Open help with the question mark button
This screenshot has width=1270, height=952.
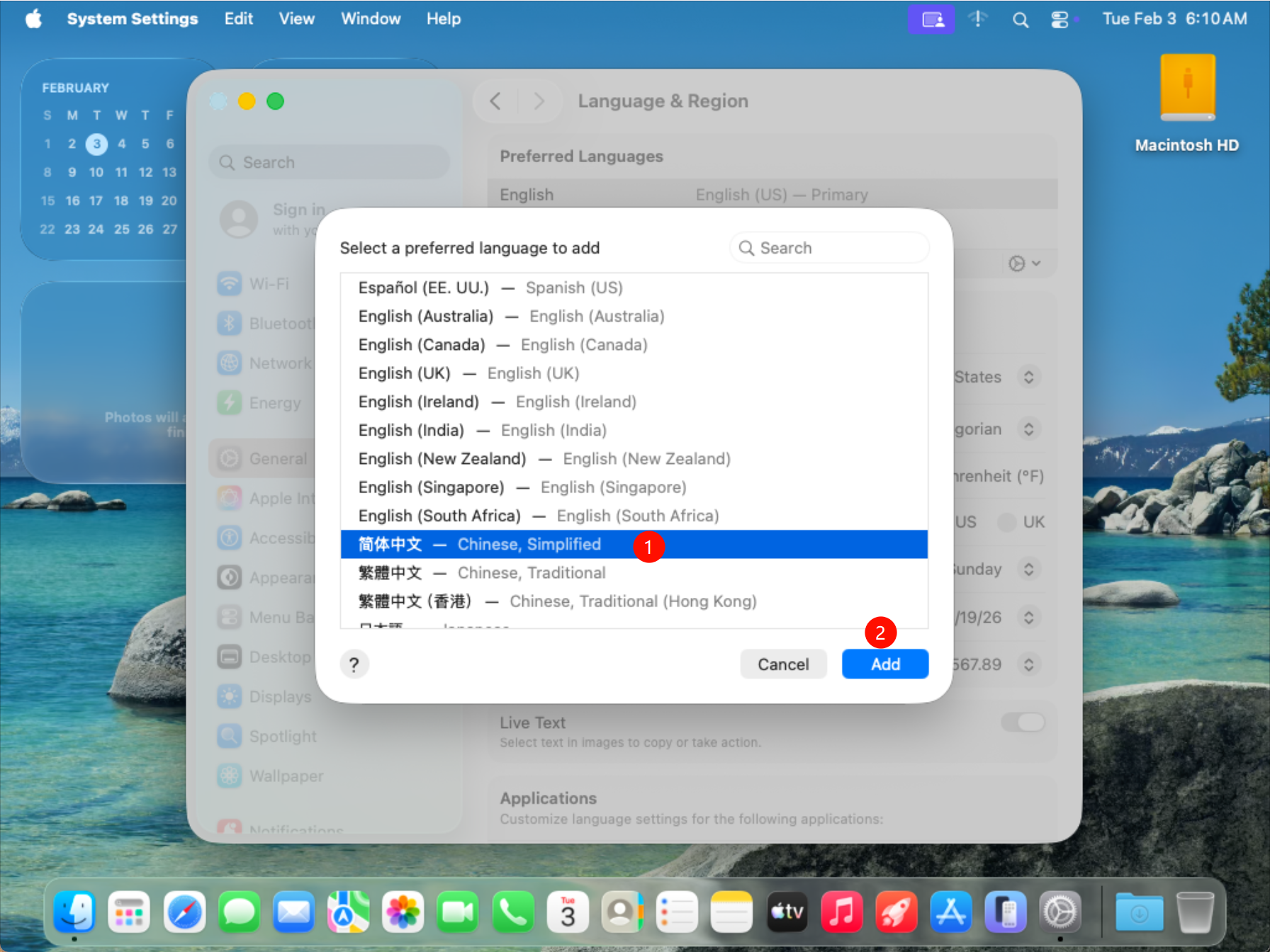click(x=354, y=664)
